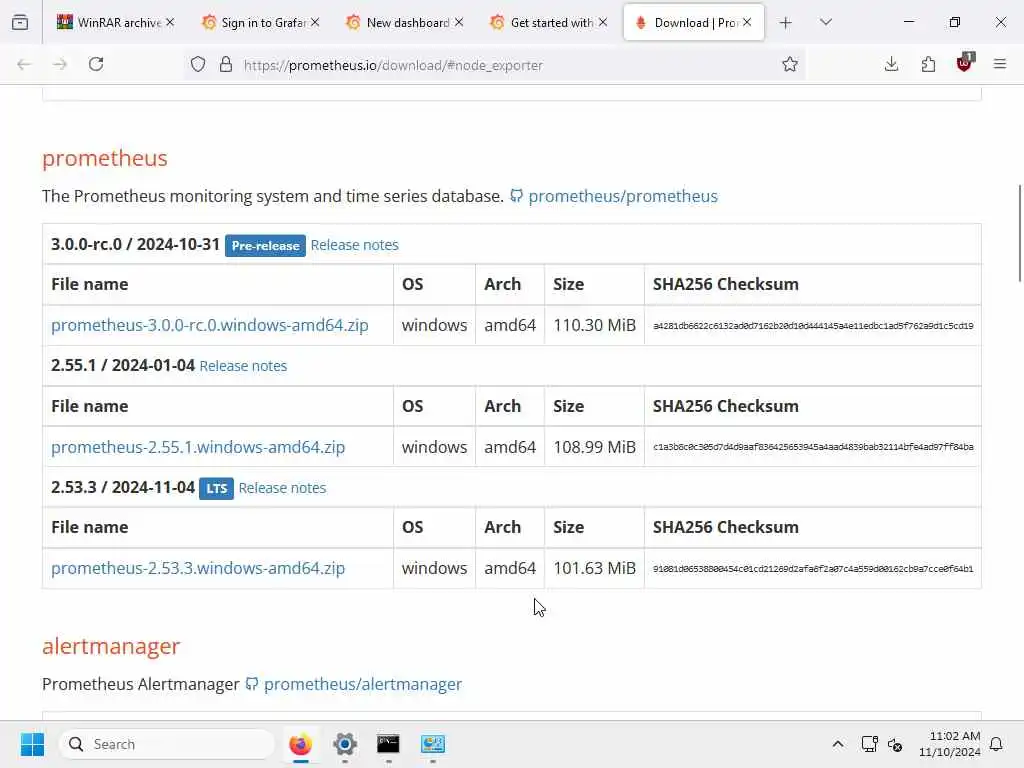
Task: Click the LTS badge on 2.53.3
Action: (216, 488)
